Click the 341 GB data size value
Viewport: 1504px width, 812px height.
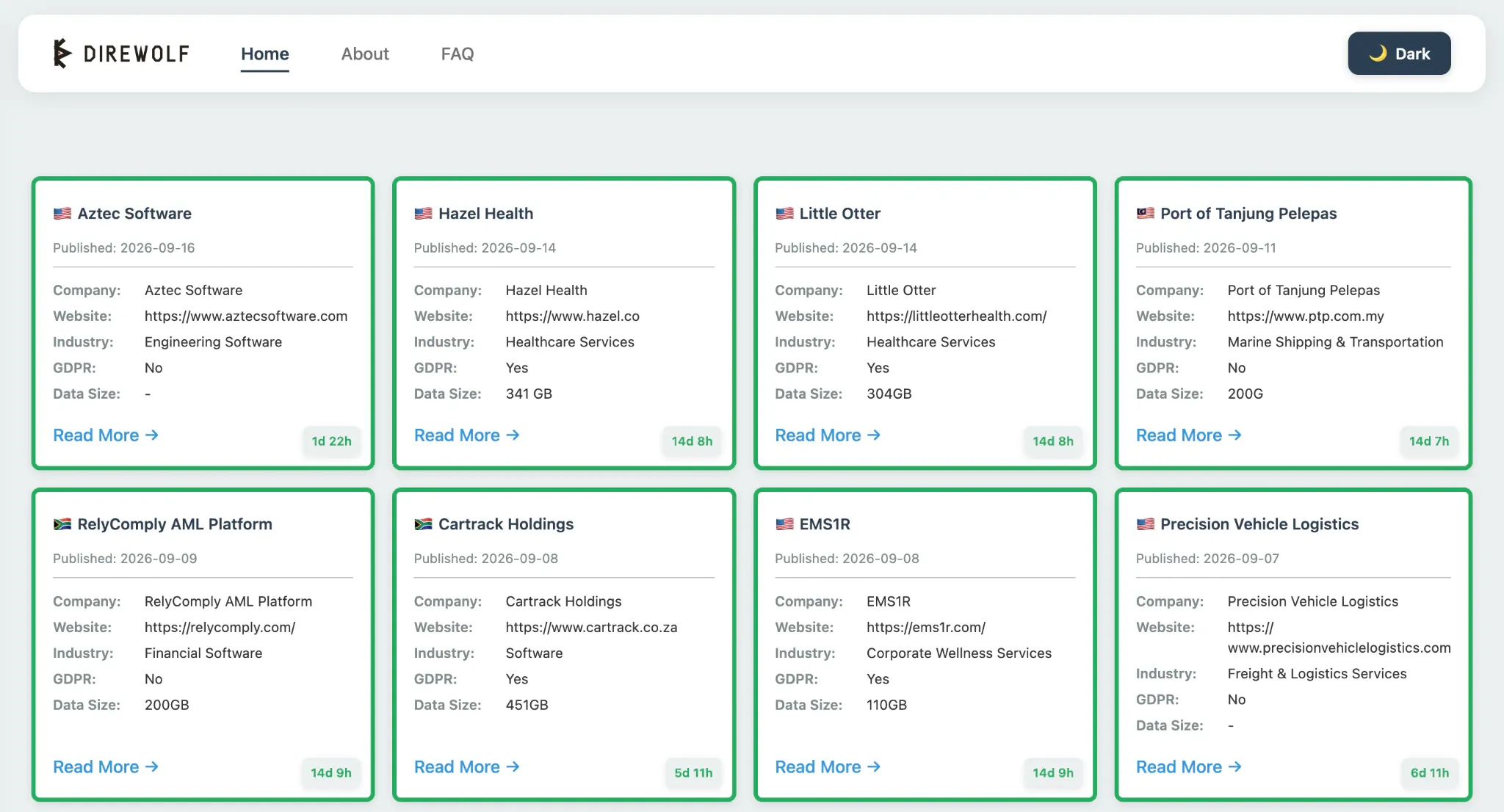point(529,394)
